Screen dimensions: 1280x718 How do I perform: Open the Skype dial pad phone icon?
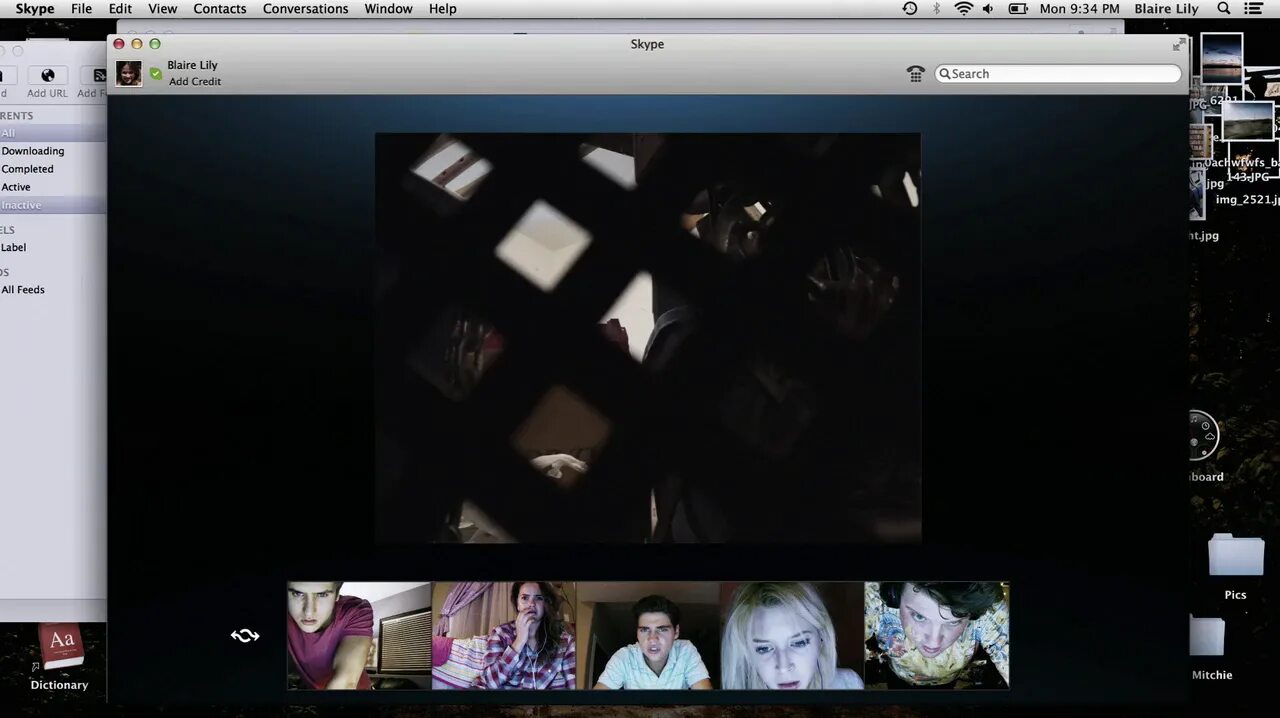(x=915, y=74)
